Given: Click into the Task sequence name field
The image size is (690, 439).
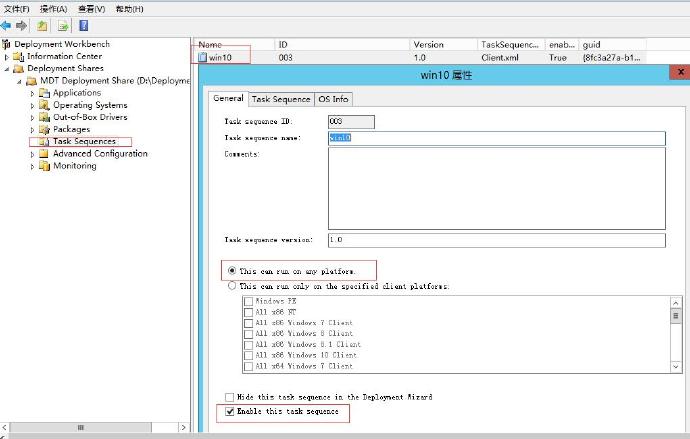Looking at the screenshot, I should pos(497,138).
